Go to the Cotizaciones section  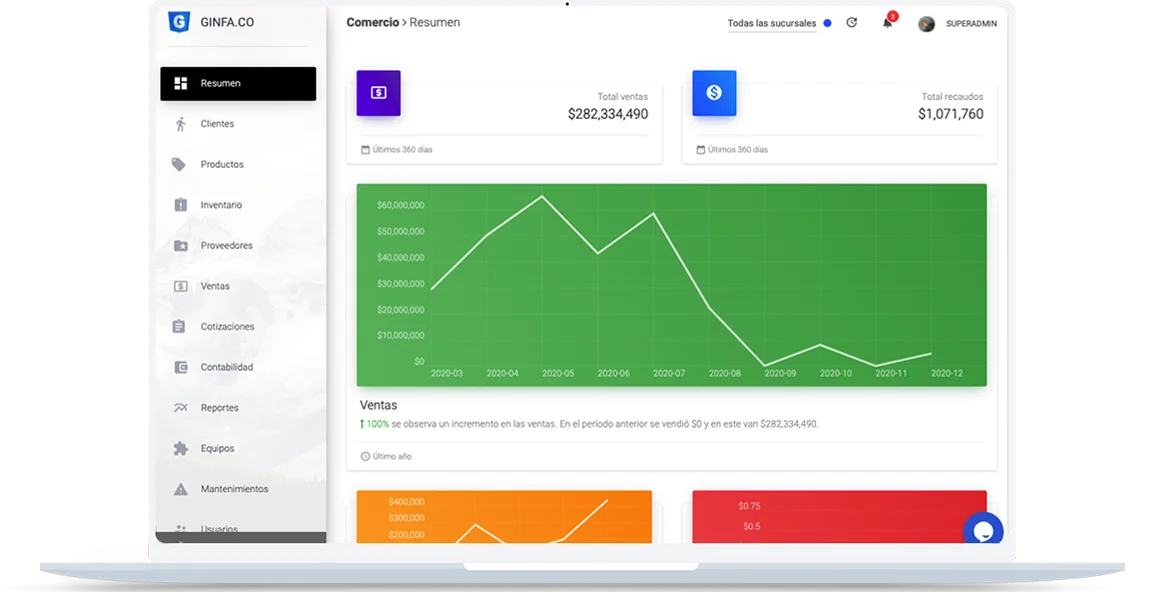pos(238,327)
